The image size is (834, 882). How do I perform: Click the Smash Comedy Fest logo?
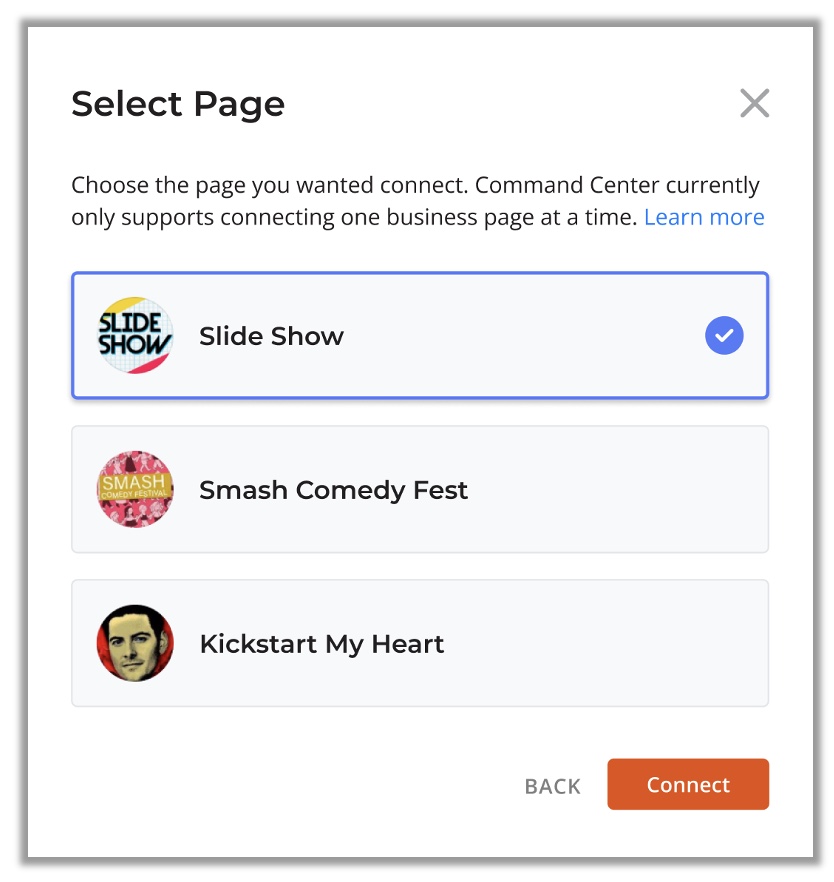click(135, 490)
